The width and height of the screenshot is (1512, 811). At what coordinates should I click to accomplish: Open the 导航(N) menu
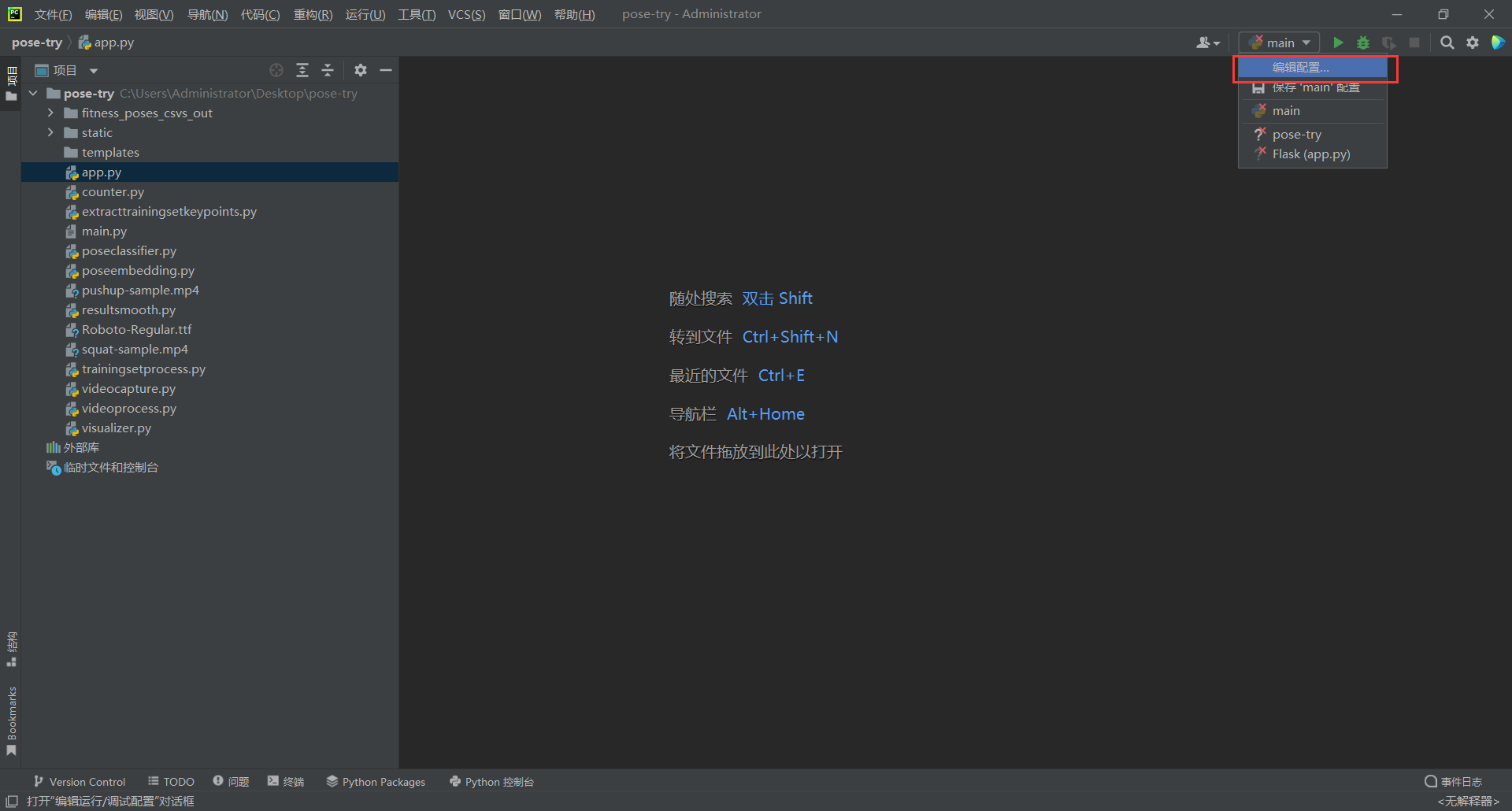click(207, 14)
